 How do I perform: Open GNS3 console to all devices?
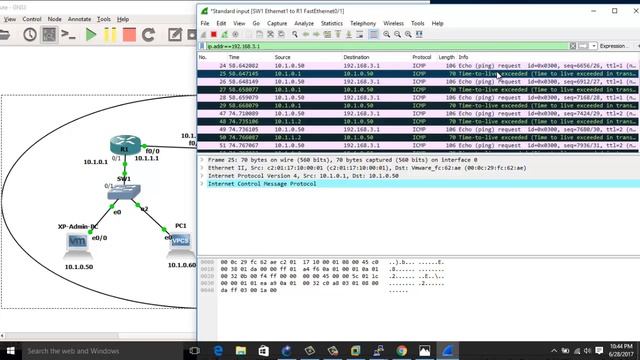tap(68, 35)
